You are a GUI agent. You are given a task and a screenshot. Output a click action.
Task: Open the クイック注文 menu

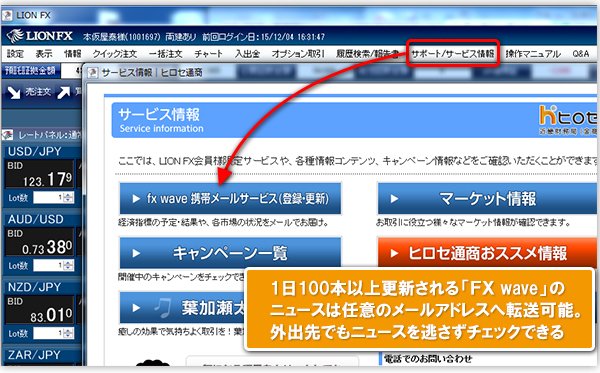[115, 54]
